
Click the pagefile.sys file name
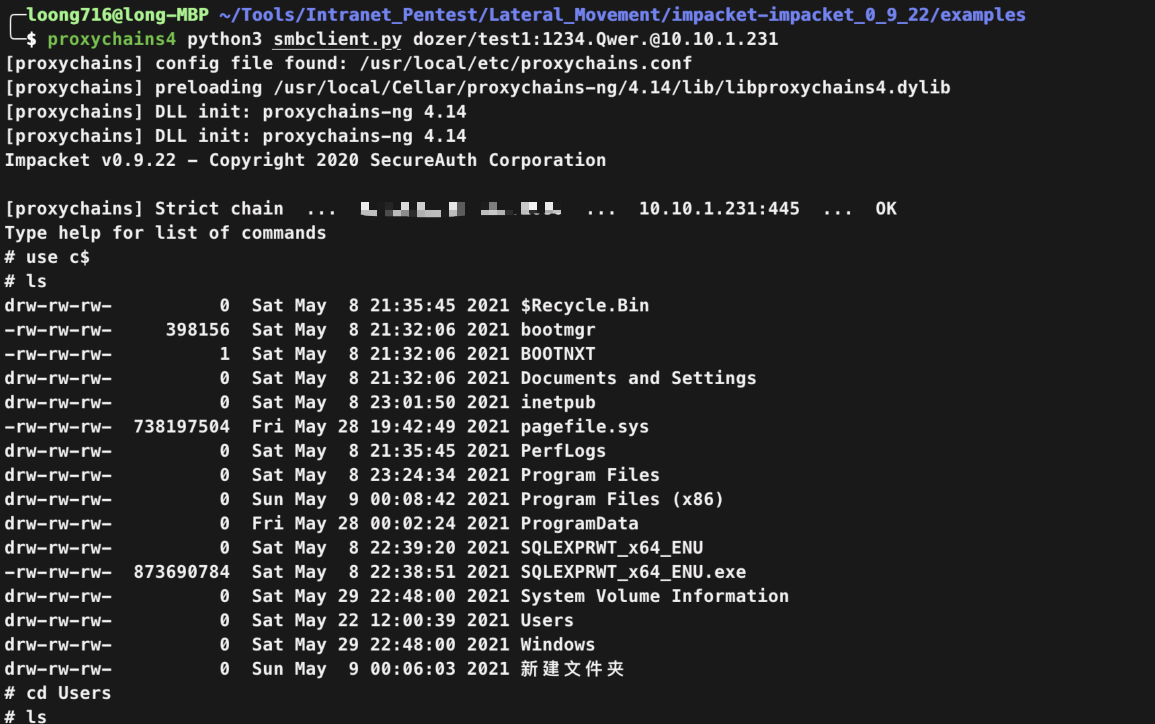point(585,427)
